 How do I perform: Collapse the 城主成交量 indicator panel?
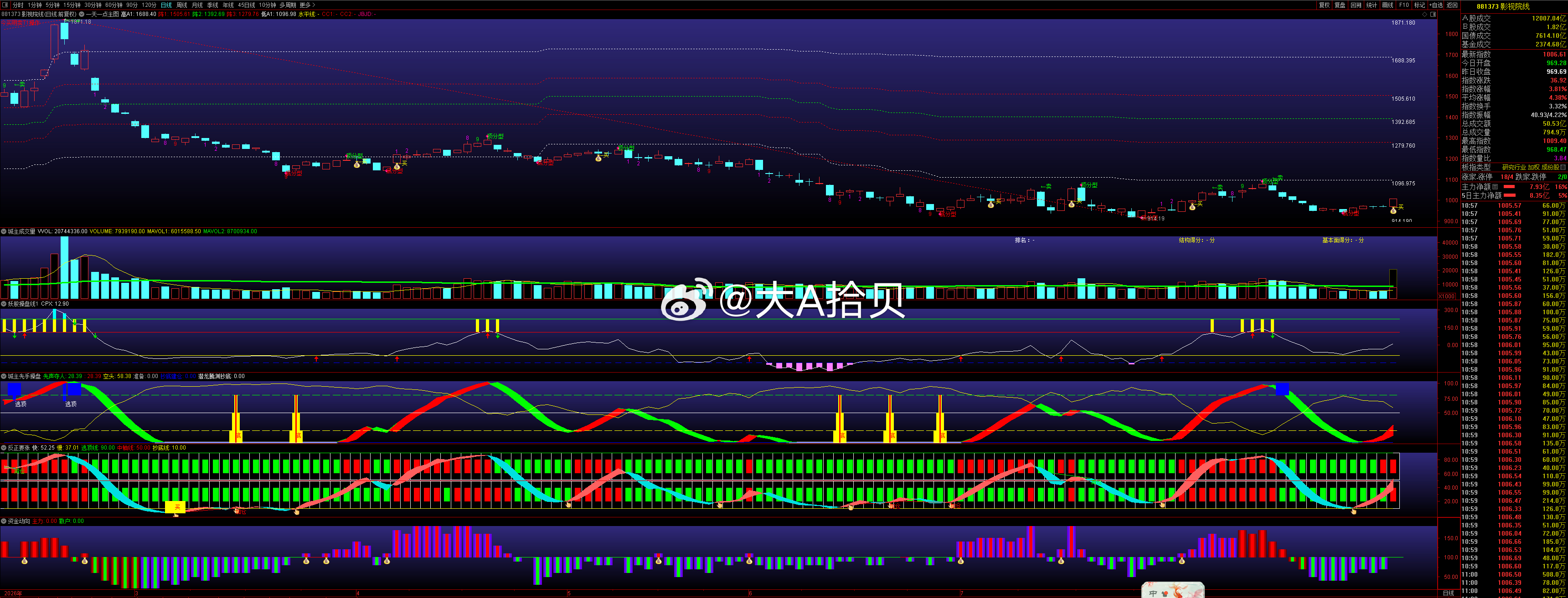pyautogui.click(x=4, y=231)
